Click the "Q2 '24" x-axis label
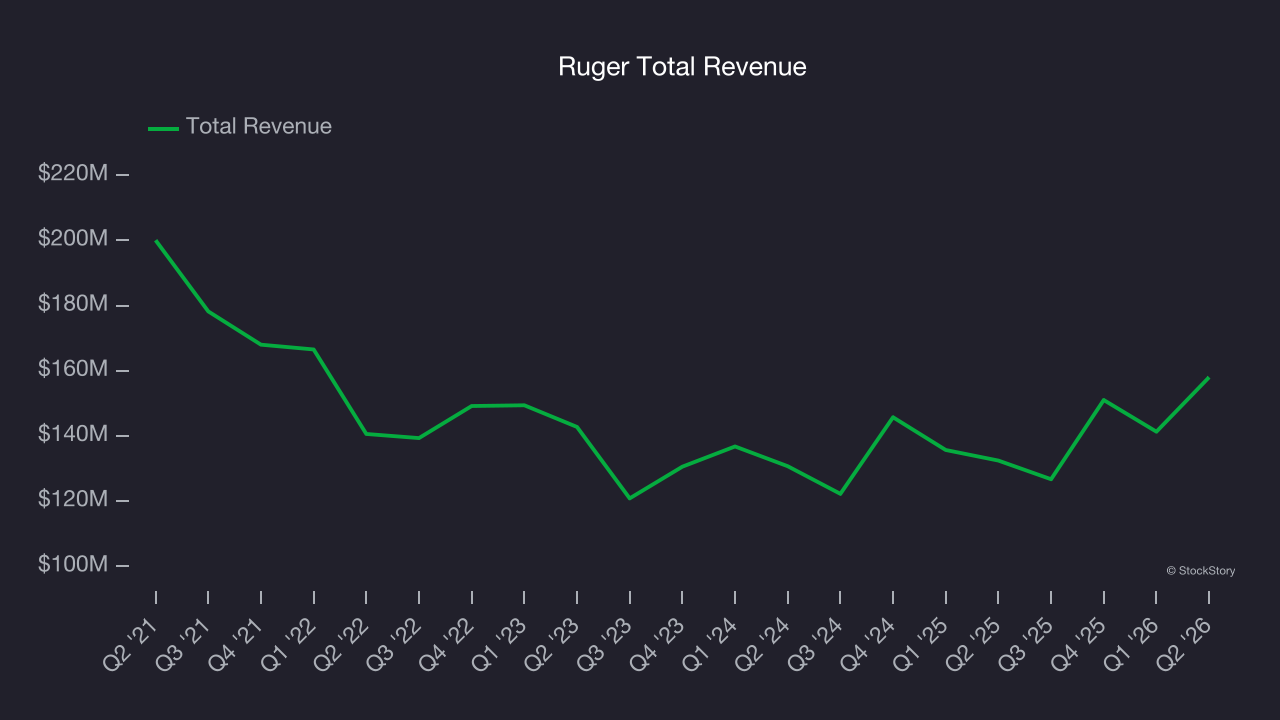1280x720 pixels. click(765, 642)
